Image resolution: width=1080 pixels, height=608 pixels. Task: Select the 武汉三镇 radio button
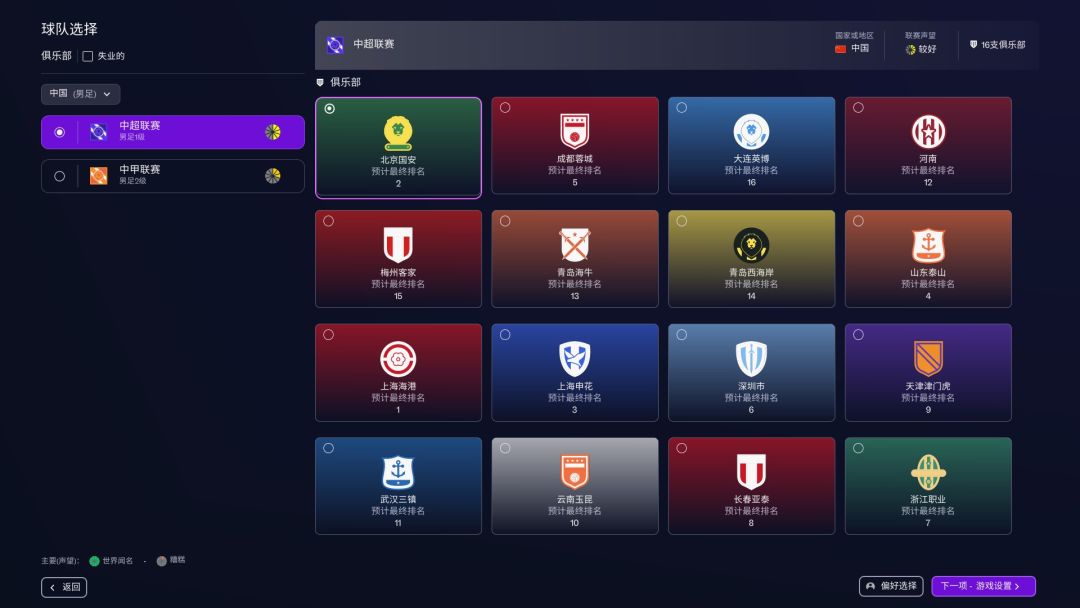pos(329,448)
